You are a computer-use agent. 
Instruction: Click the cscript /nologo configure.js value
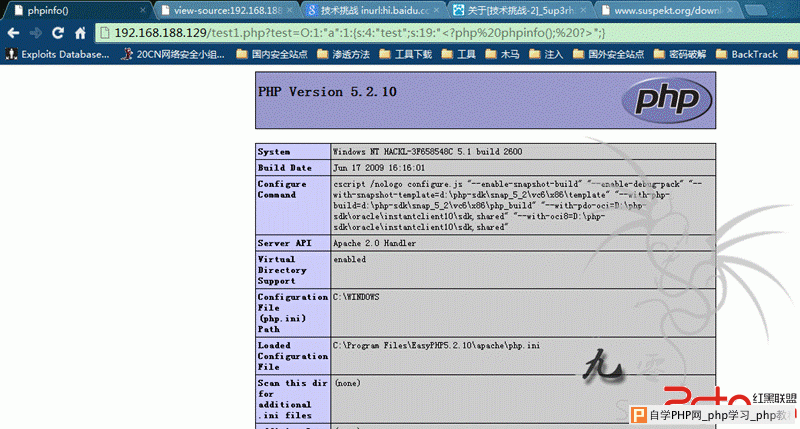pos(517,206)
